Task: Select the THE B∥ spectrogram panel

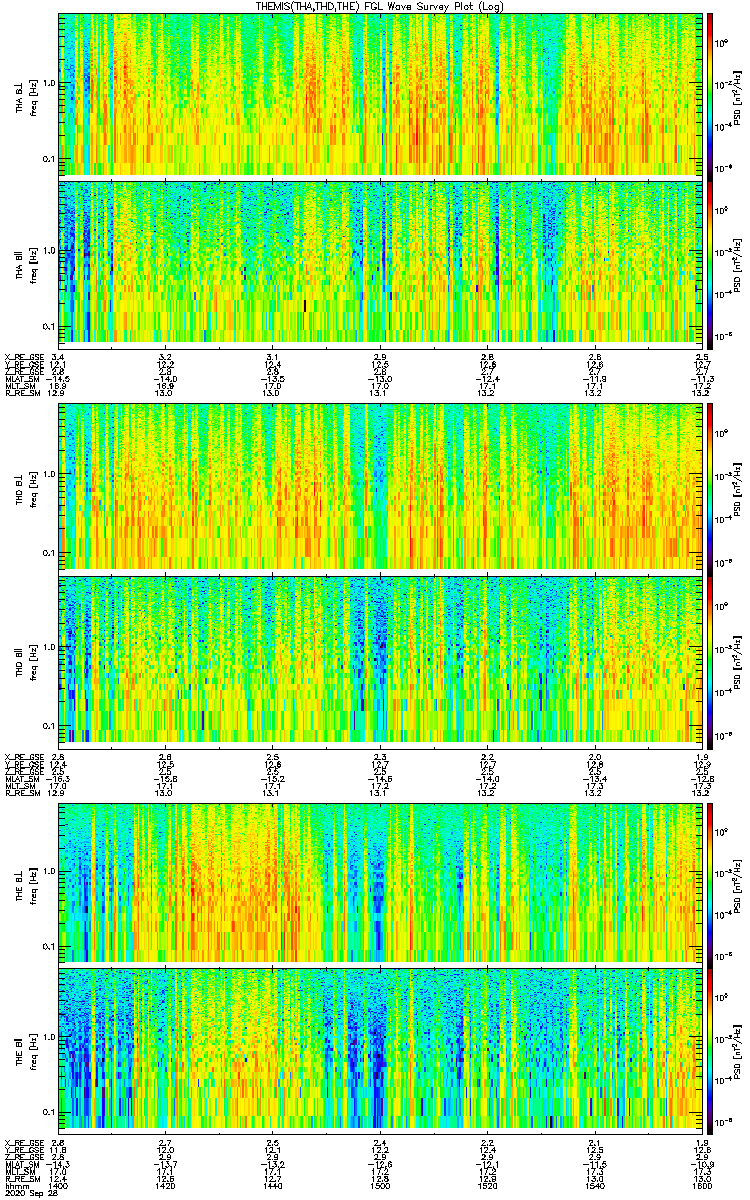Action: point(380,1049)
